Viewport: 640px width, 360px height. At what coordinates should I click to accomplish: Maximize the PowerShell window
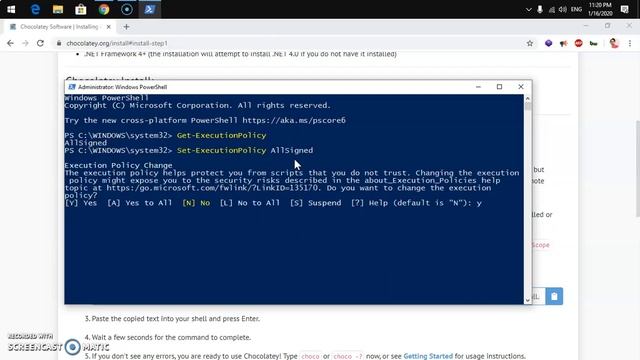(499, 87)
